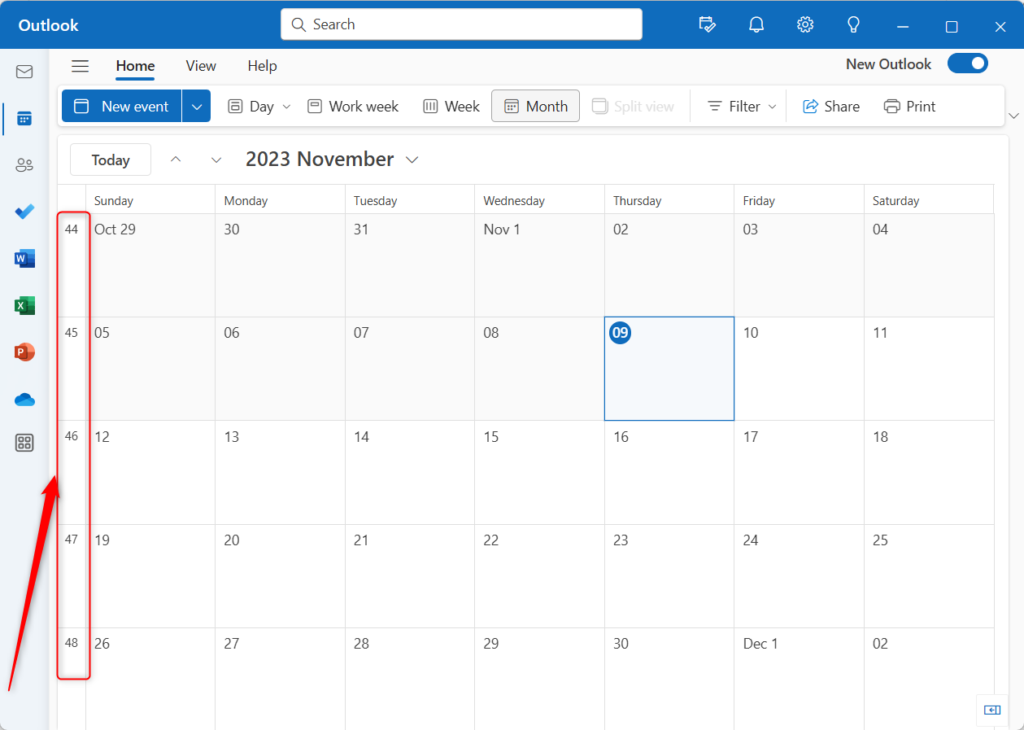This screenshot has height=730, width=1024.
Task: Switch to the View tab
Action: 200,66
